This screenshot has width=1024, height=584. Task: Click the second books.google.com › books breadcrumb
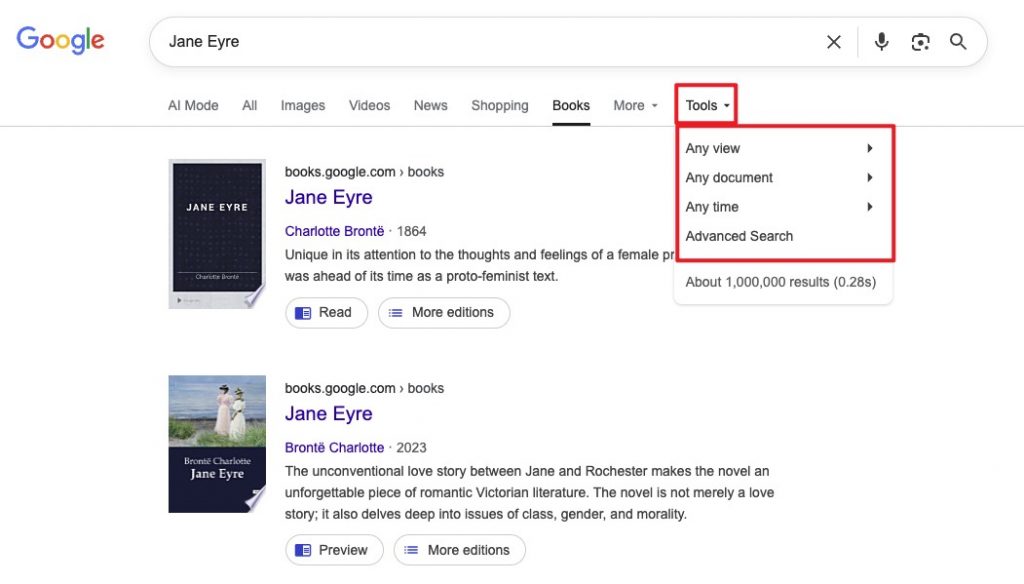tap(364, 388)
